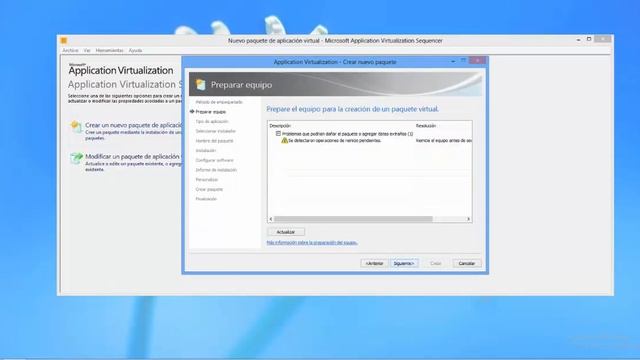Select the 'Crear paquete' wizard step

(x=209, y=189)
